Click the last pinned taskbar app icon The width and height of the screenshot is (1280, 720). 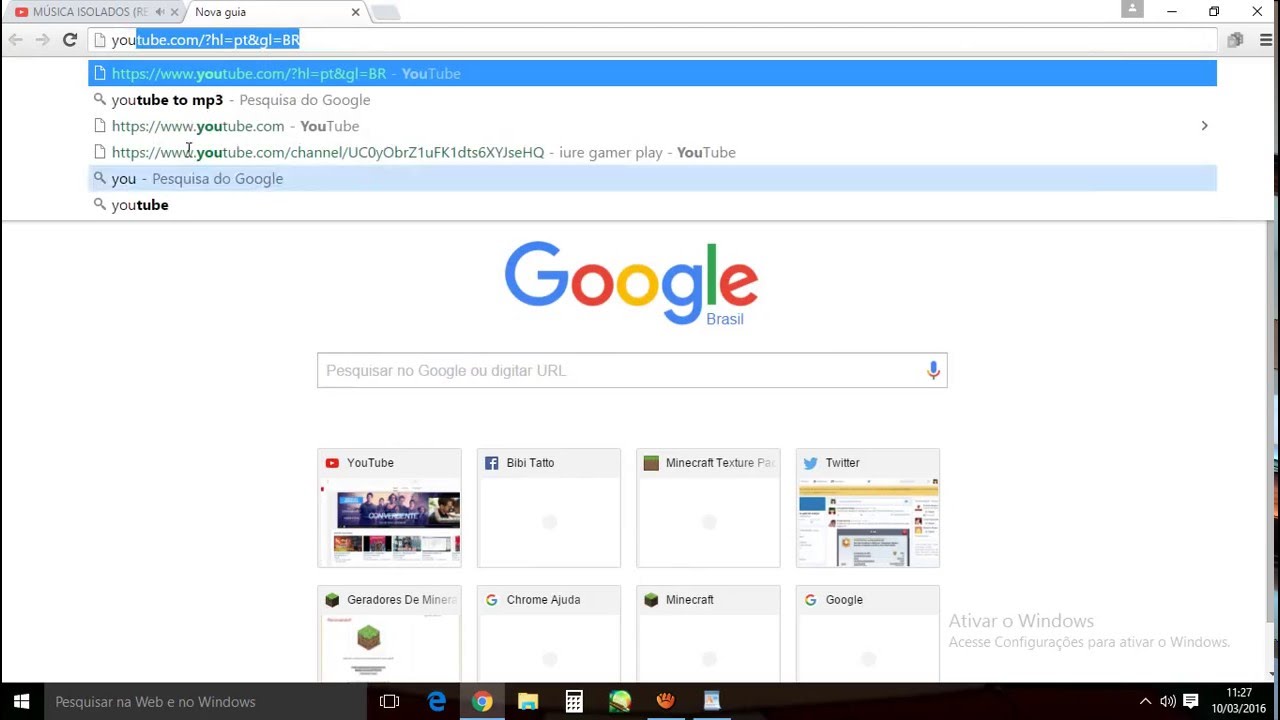pyautogui.click(x=712, y=701)
